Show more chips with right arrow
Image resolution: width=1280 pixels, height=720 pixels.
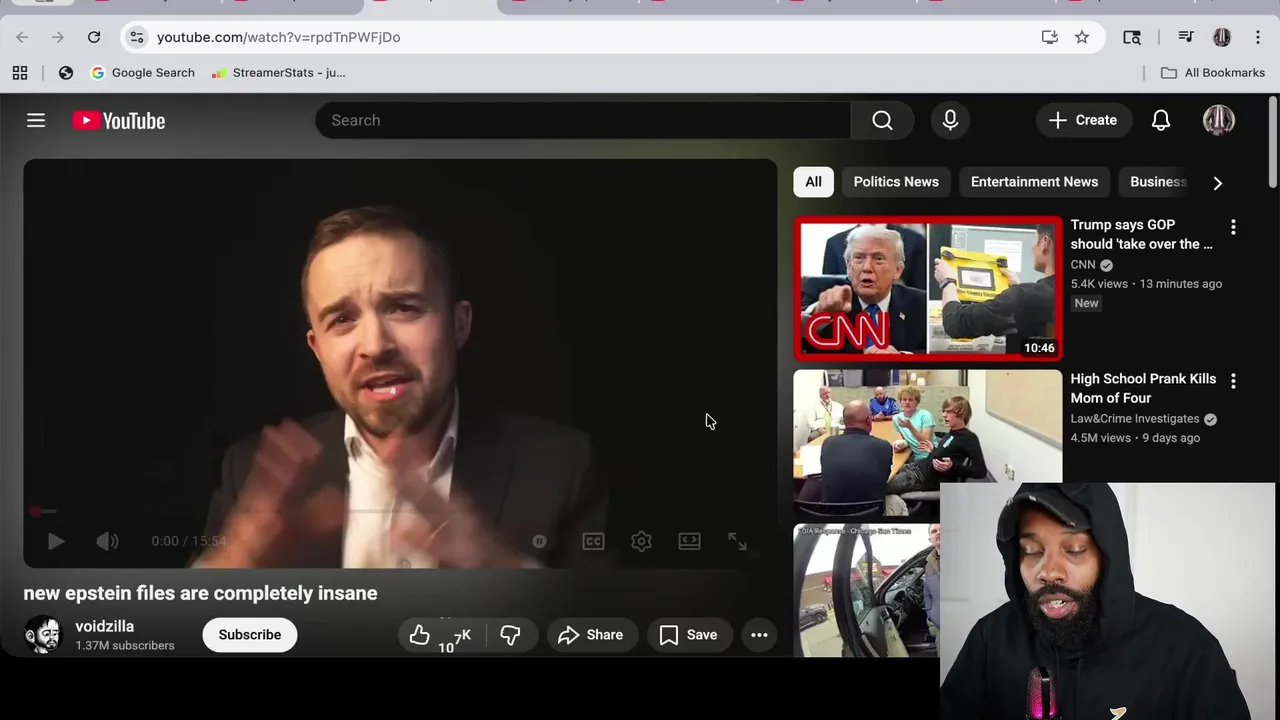tap(1217, 183)
